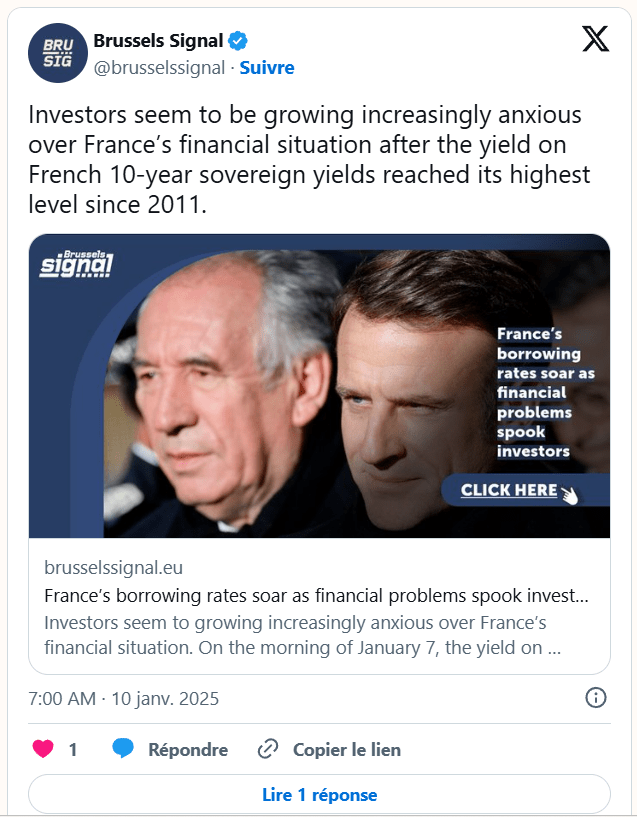The image size is (637, 817).
Task: Like the post with the heart icon
Action: (x=43, y=749)
